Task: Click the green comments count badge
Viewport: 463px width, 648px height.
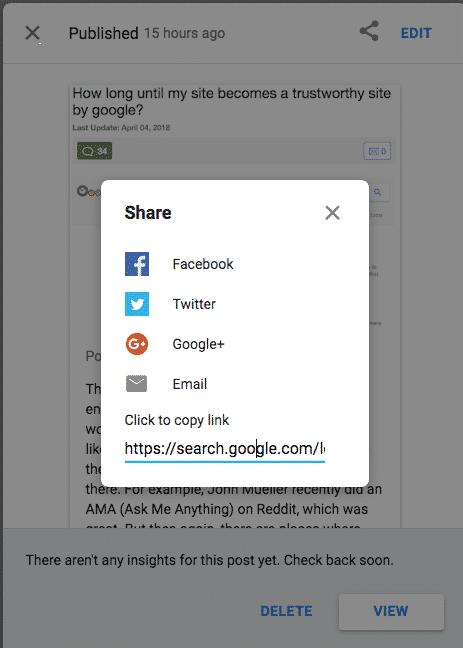Action: [x=94, y=151]
